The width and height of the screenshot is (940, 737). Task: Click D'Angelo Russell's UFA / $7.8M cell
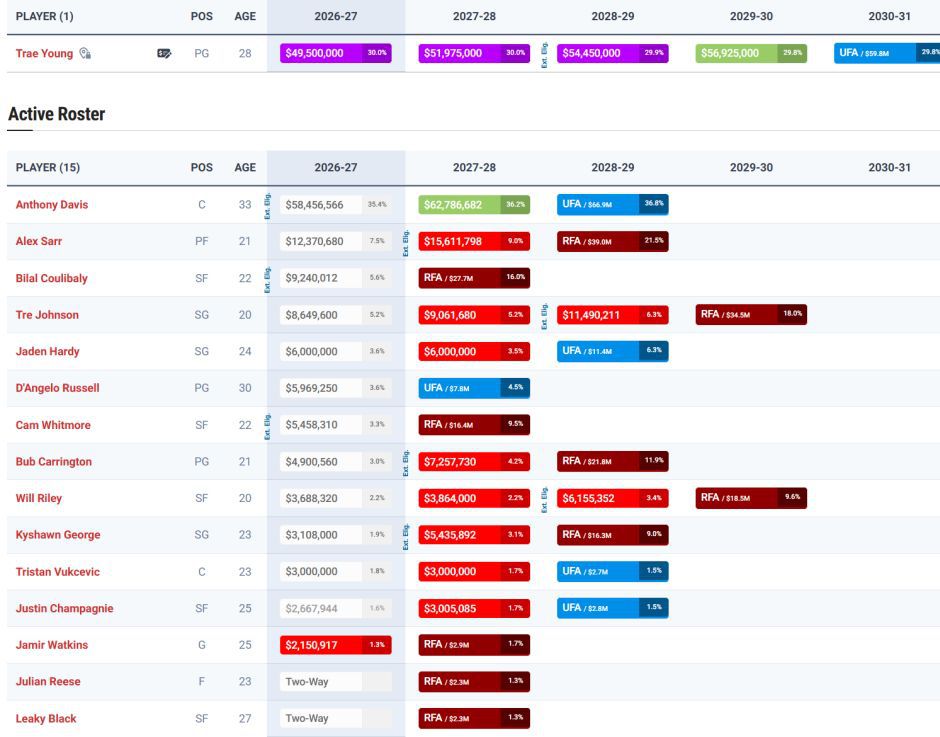click(474, 388)
